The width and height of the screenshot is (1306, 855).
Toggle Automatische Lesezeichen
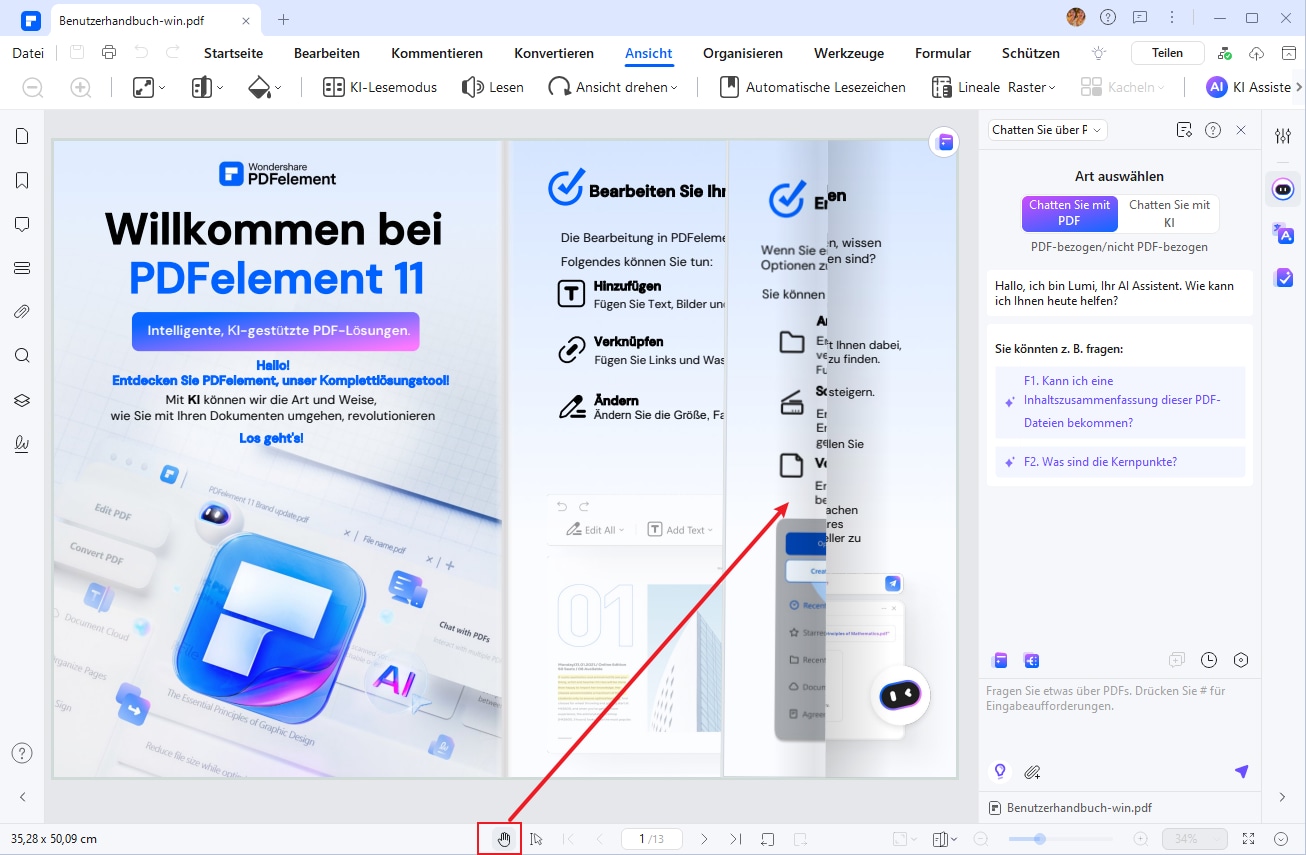tap(813, 87)
